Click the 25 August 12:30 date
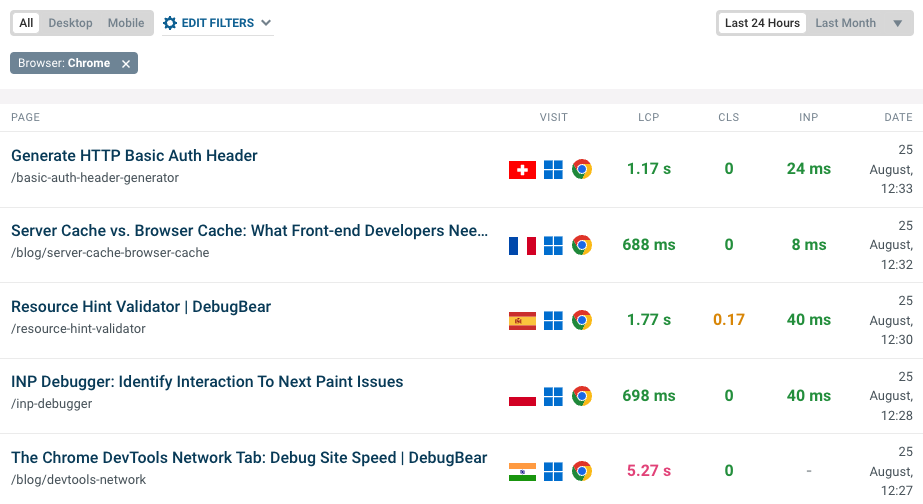923x504 pixels. (891, 320)
